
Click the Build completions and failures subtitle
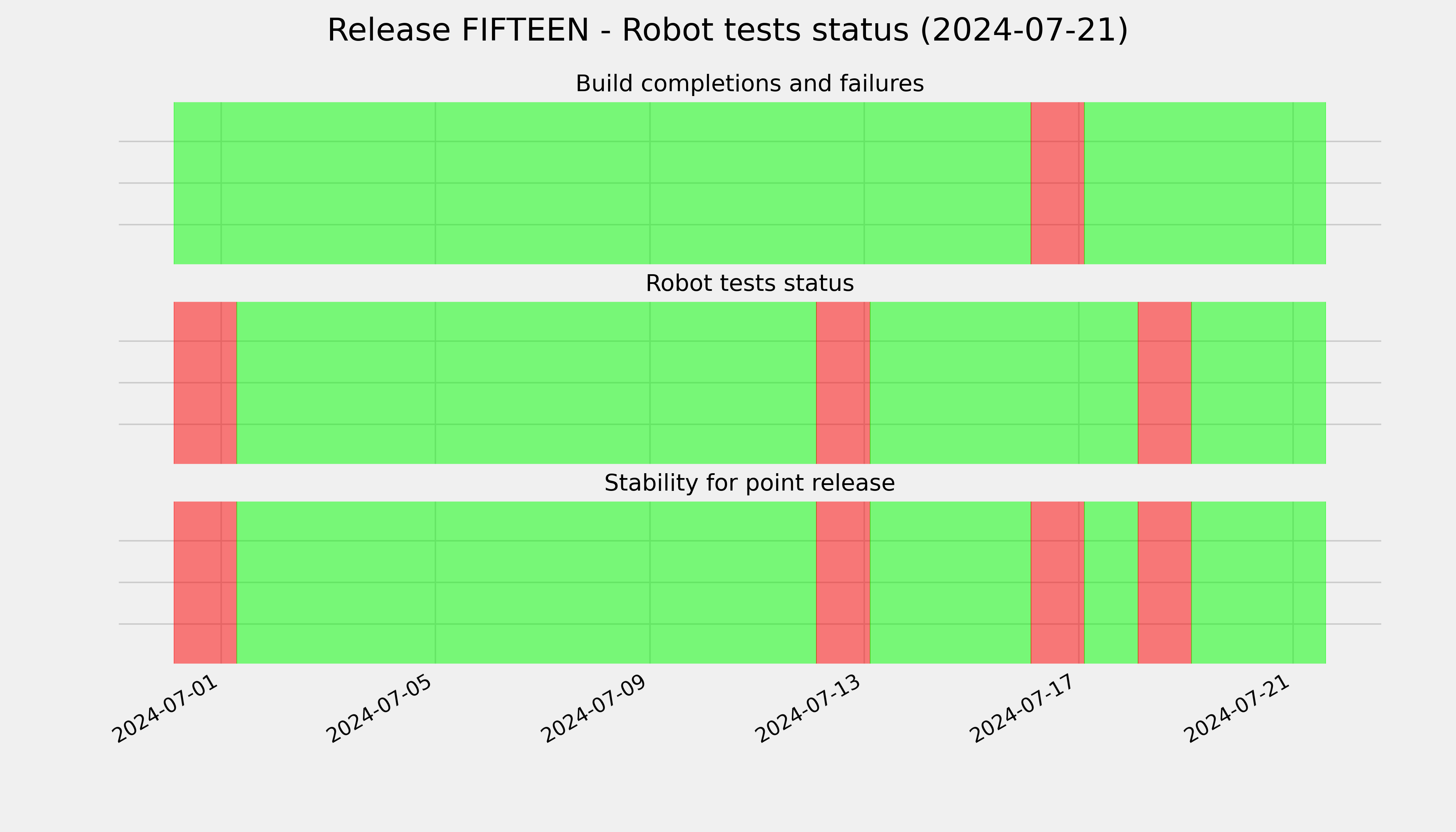(x=750, y=84)
